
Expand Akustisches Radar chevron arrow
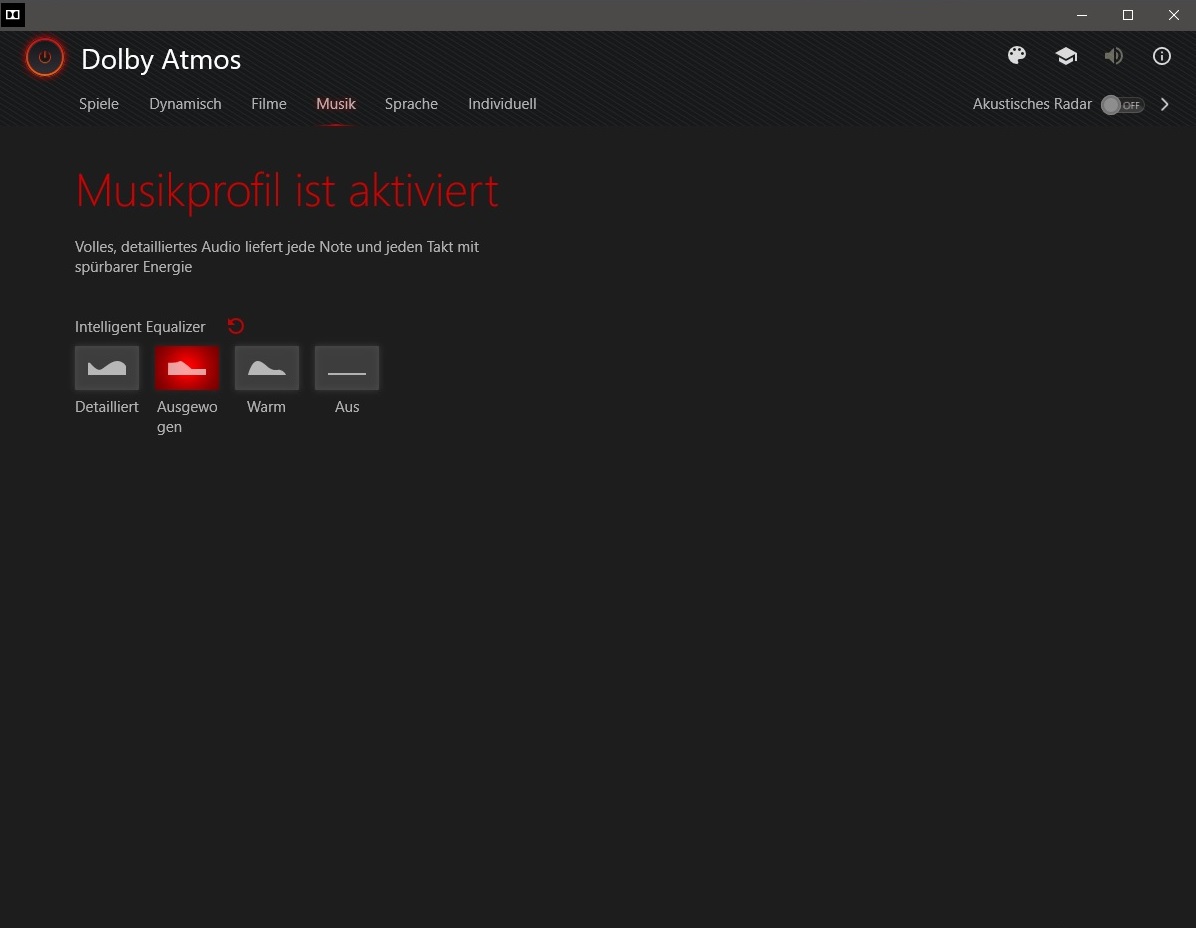coord(1165,104)
